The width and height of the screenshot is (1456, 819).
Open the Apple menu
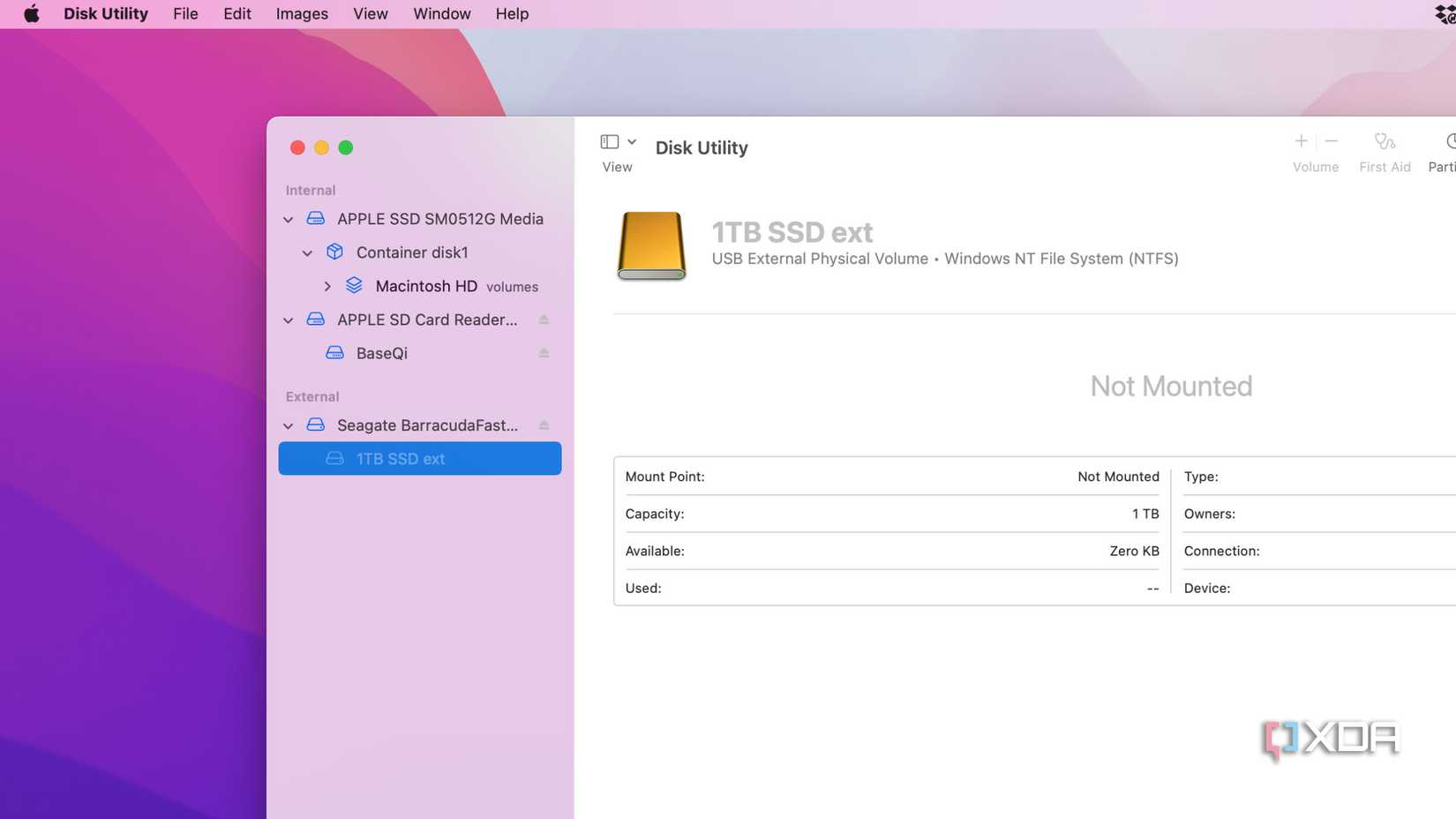coord(31,13)
